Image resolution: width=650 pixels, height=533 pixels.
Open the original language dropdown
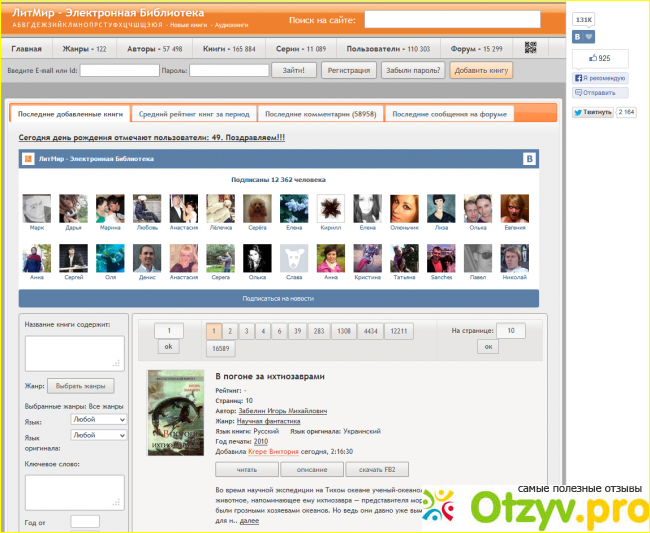pos(100,435)
